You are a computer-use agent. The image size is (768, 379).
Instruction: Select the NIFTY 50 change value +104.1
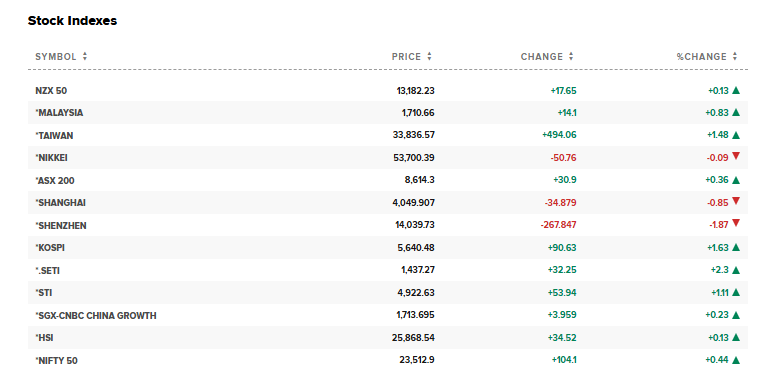tap(564, 361)
